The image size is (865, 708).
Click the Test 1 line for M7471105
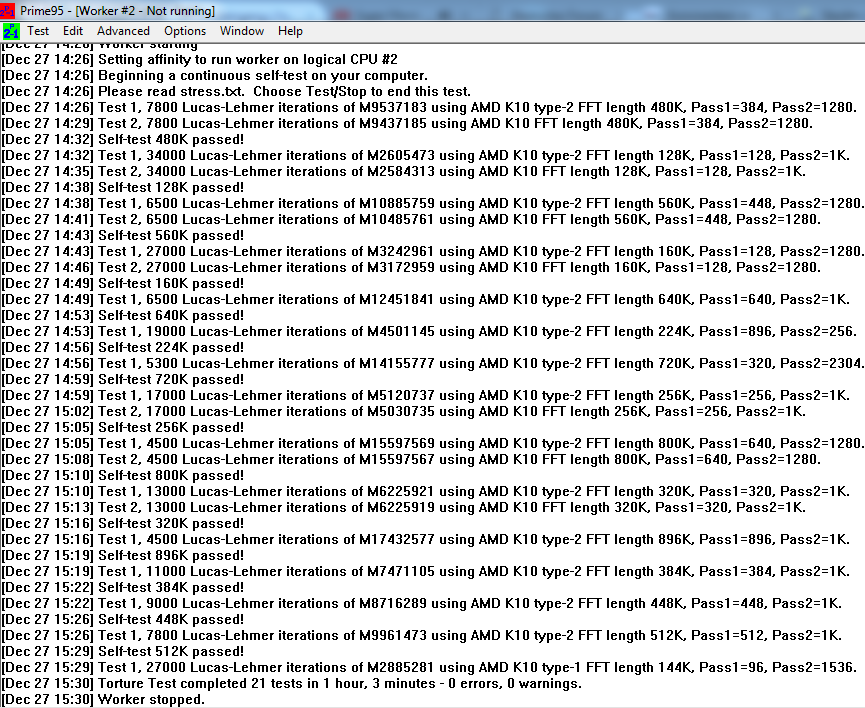click(x=425, y=572)
